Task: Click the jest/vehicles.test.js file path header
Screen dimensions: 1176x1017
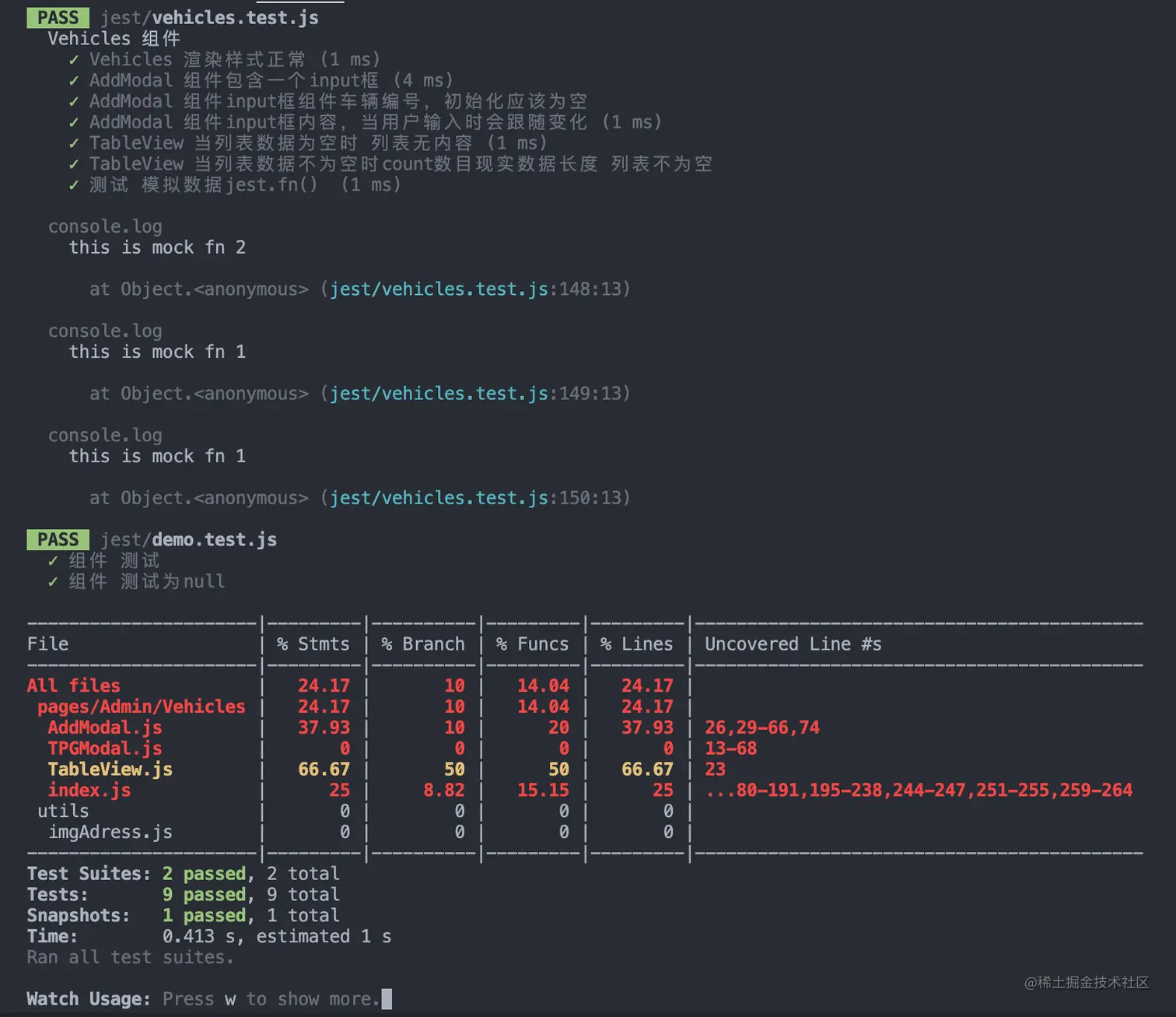Action: 209,17
